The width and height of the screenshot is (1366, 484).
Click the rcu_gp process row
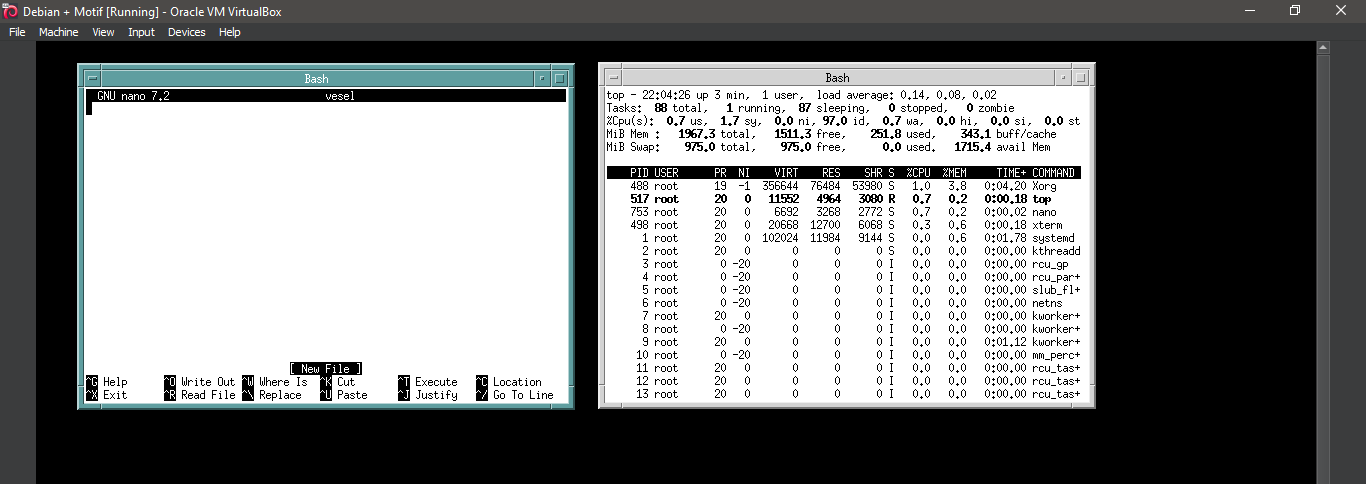(843, 264)
